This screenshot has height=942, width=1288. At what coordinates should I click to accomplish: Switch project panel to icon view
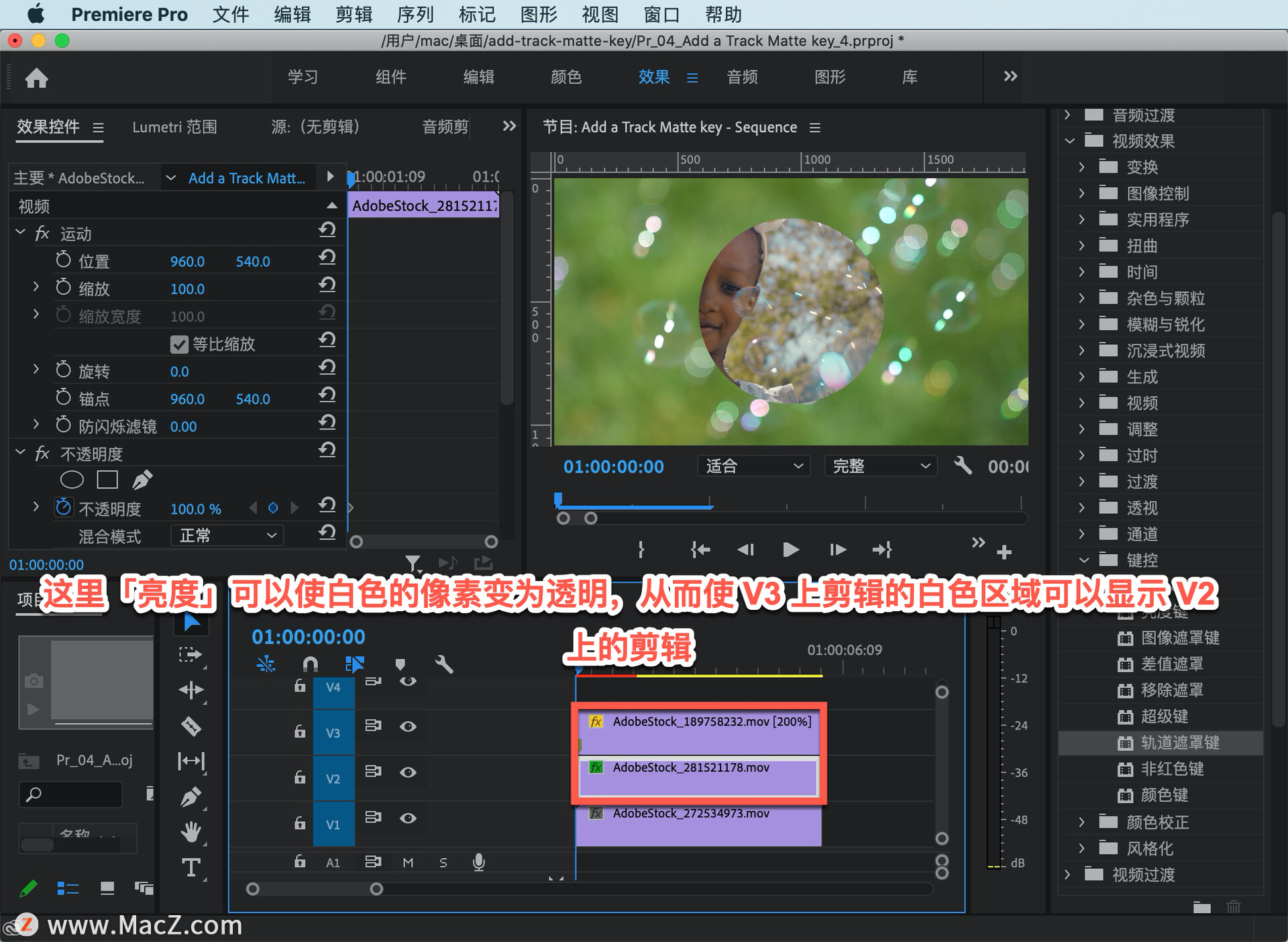coord(107,888)
